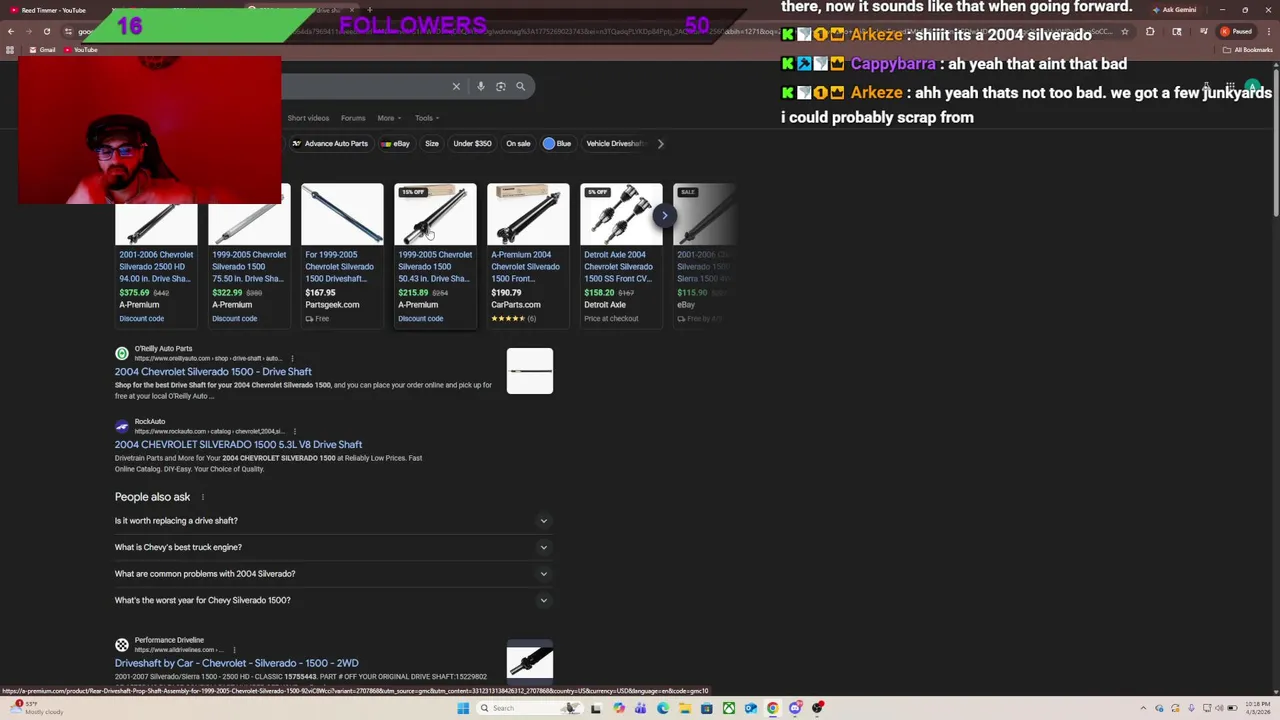Select the Forums search tab
1280x720 pixels.
point(353,118)
